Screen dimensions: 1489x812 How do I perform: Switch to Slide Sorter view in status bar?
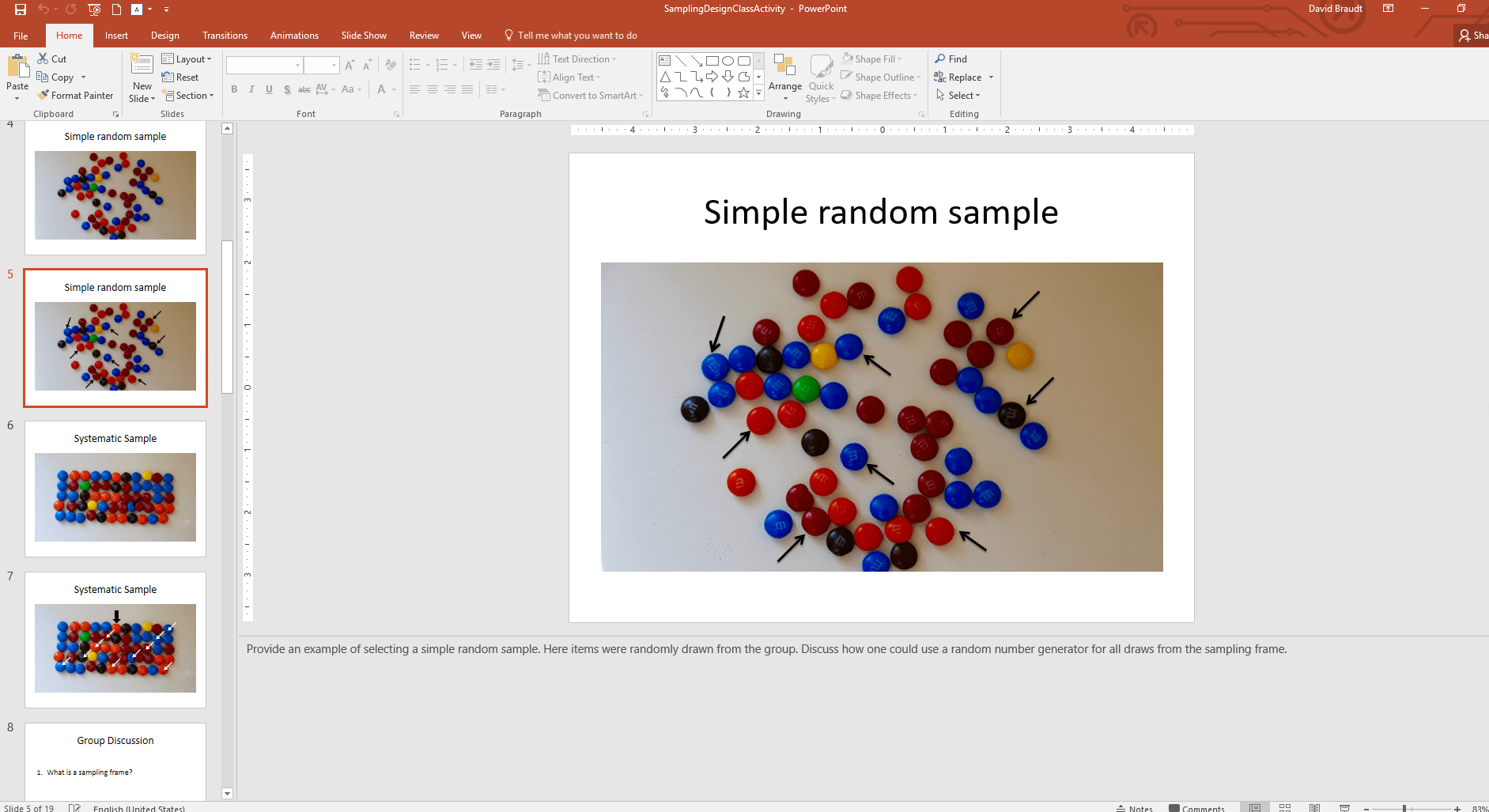point(1285,808)
